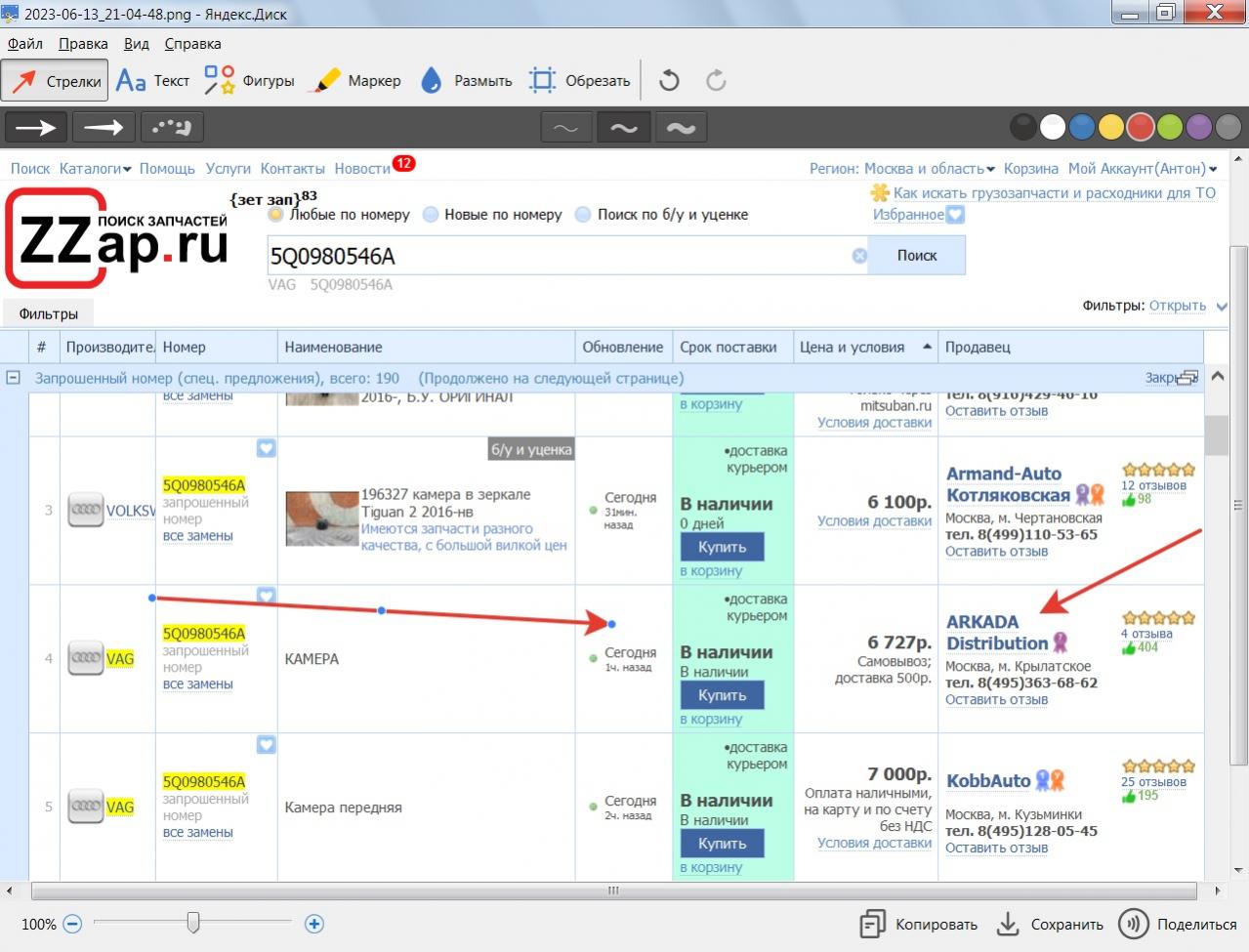
Task: Open the Новости link
Action: point(362,169)
